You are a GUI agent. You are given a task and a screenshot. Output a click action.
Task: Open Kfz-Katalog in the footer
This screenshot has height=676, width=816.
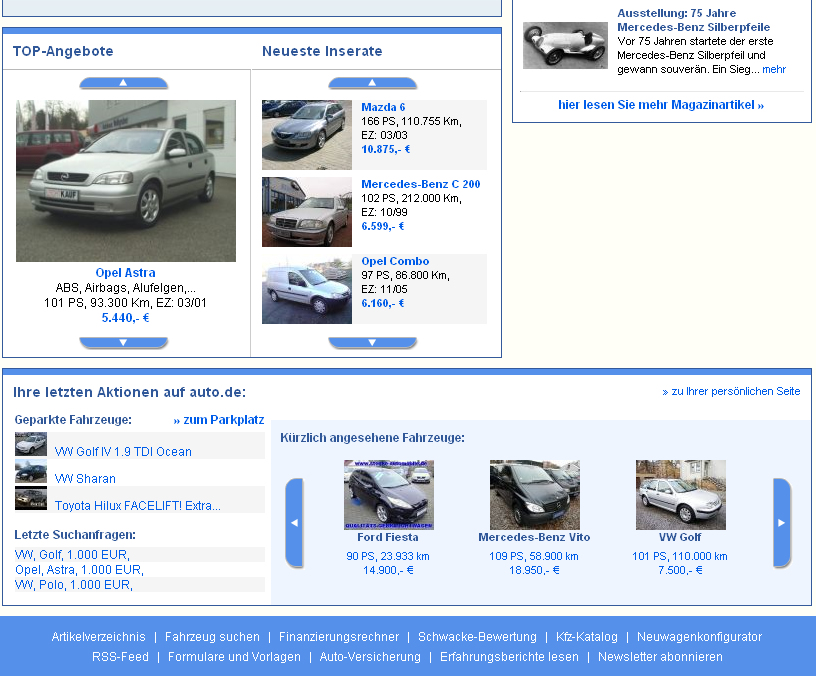click(586, 637)
